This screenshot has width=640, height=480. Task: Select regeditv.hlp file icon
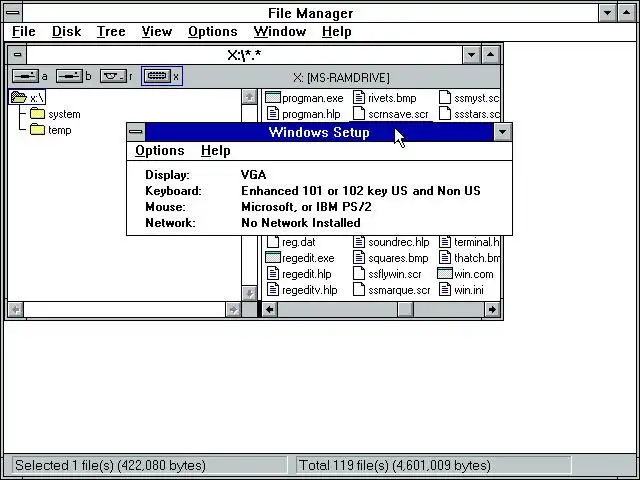(273, 290)
